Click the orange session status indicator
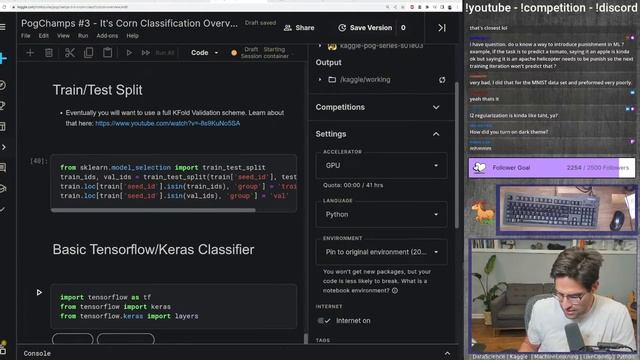640x360 pixels. [x=234, y=53]
